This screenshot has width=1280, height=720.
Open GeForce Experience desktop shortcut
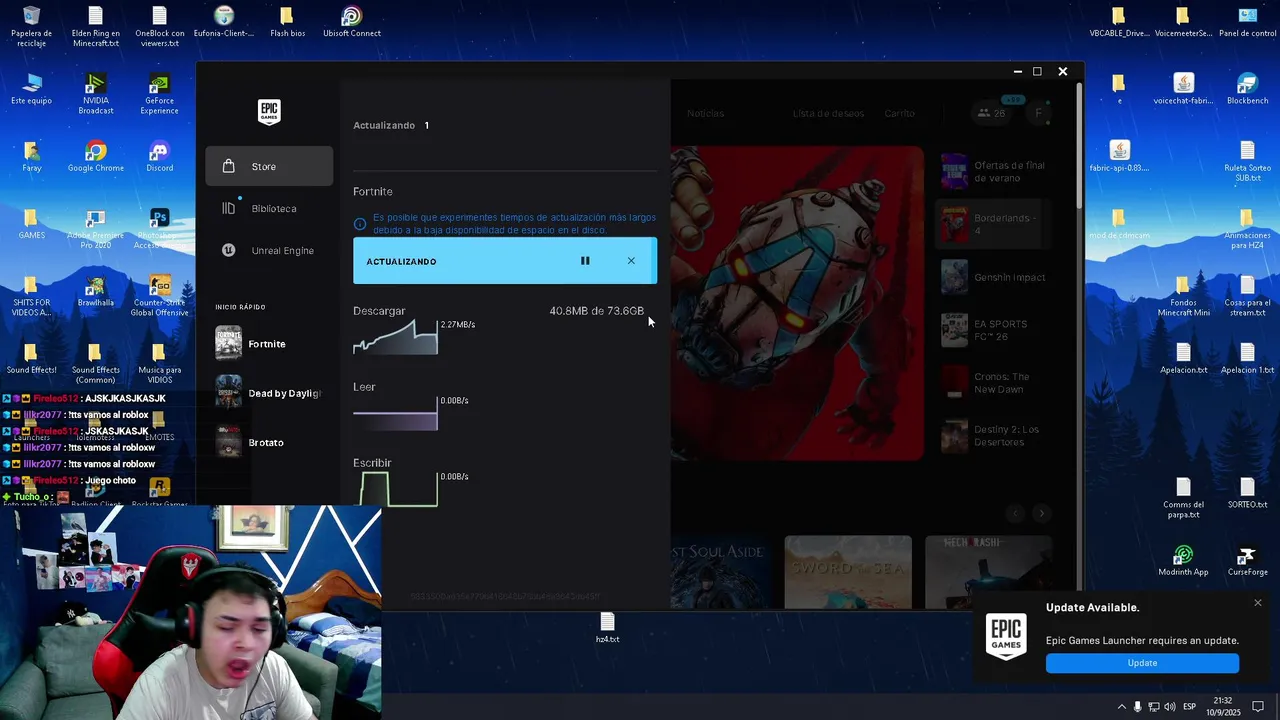159,94
